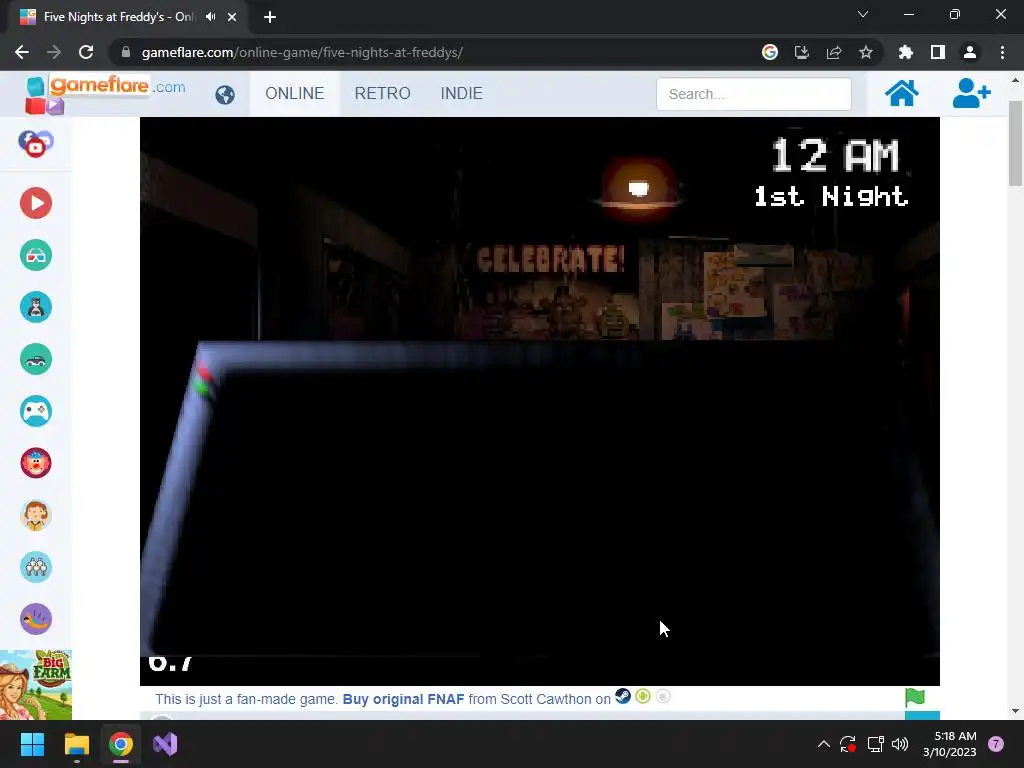Open the Steam store icon link
The width and height of the screenshot is (1024, 768).
coord(623,696)
